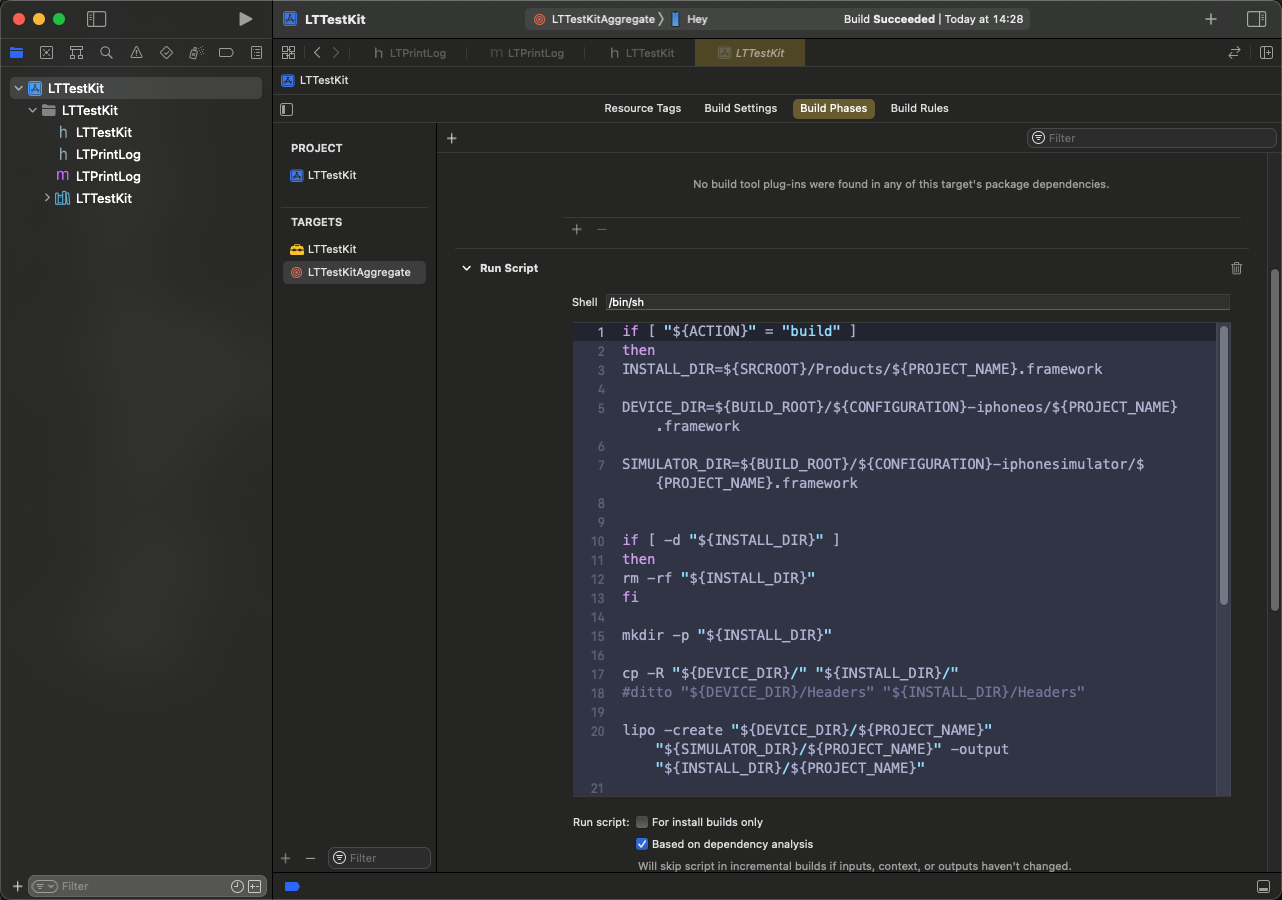The height and width of the screenshot is (900, 1282).
Task: Delete the Run Script phase trash icon
Action: coord(1237,268)
